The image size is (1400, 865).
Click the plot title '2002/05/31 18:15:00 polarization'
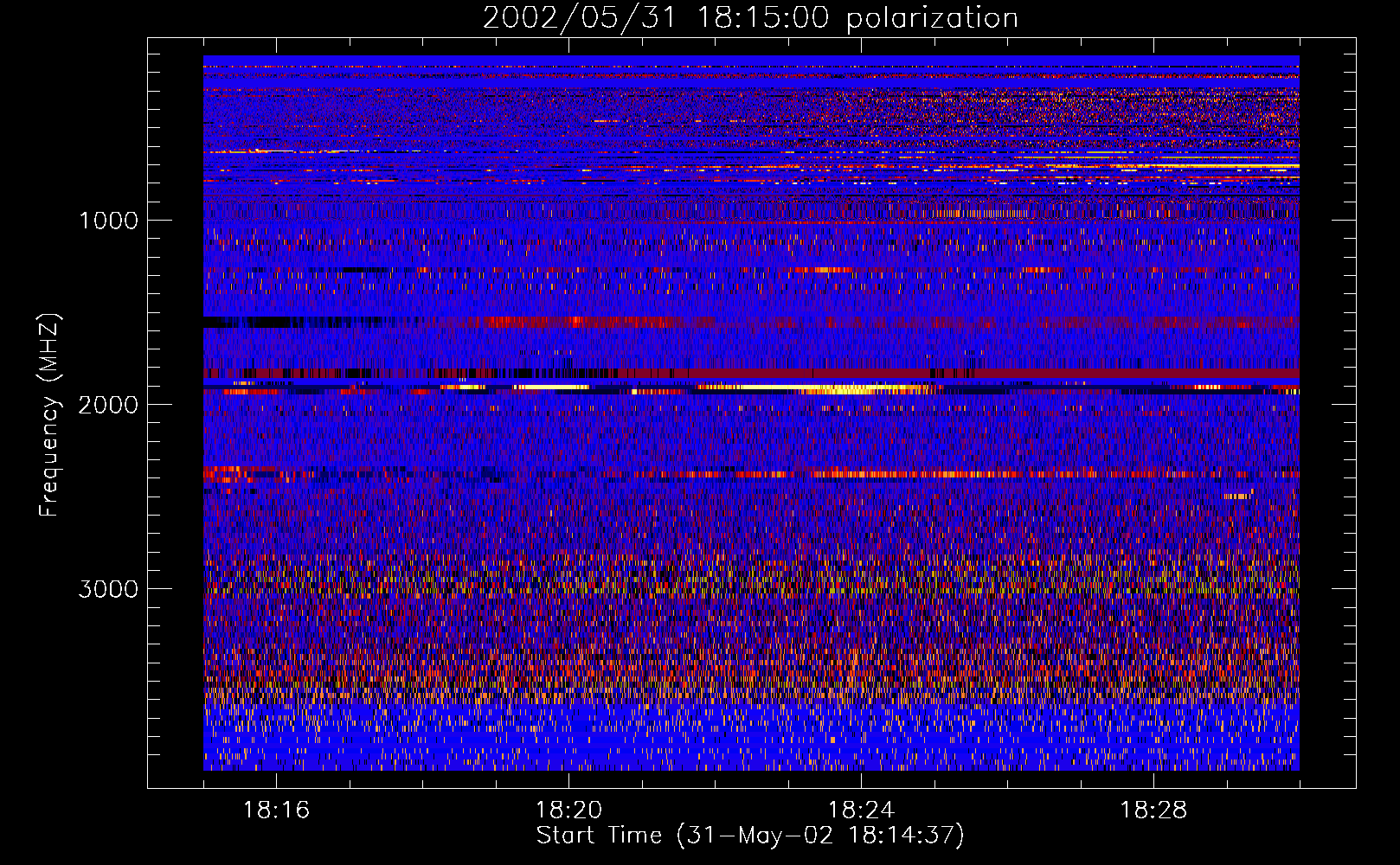(x=750, y=18)
